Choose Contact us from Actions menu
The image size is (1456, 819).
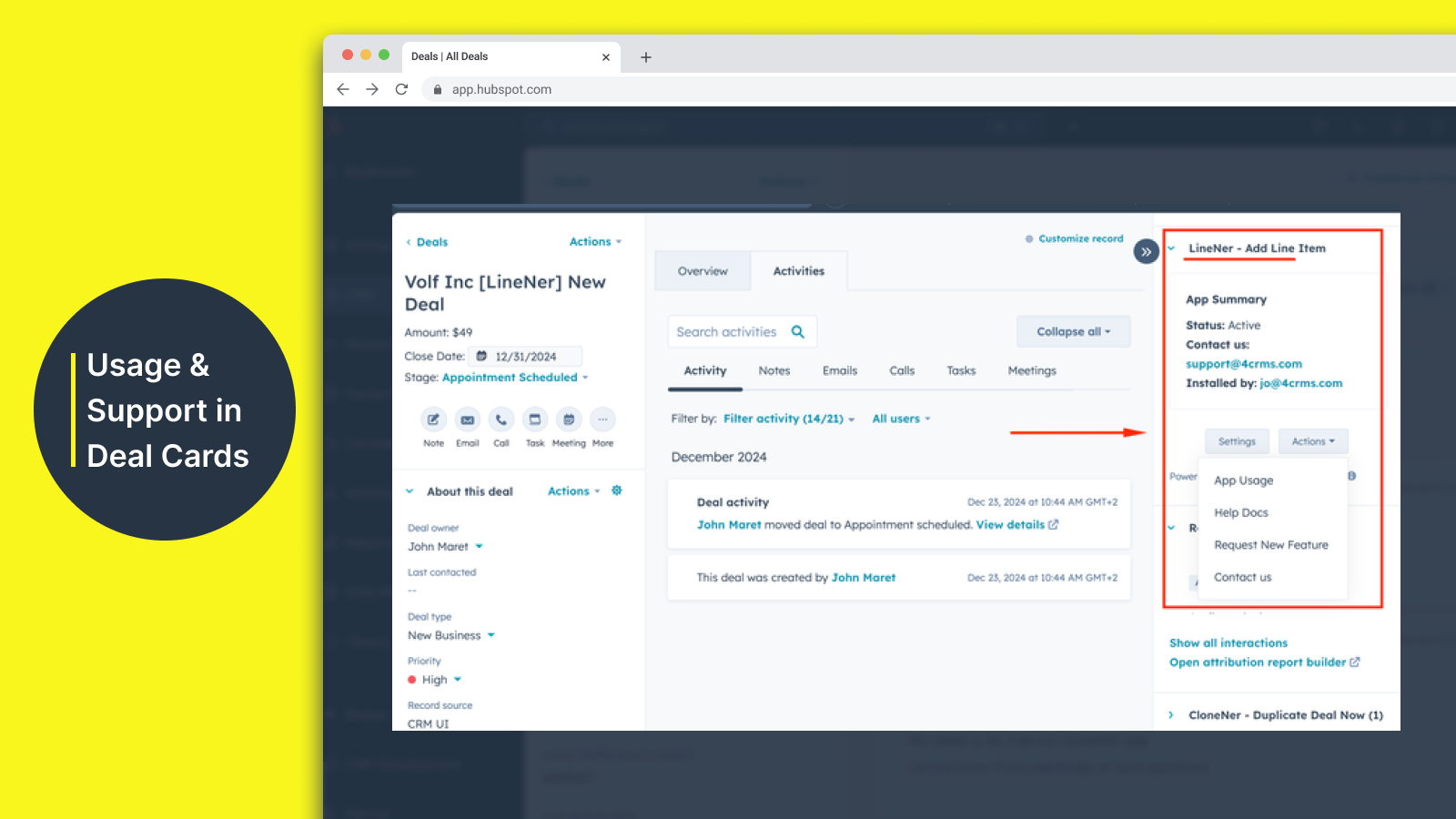click(1242, 577)
